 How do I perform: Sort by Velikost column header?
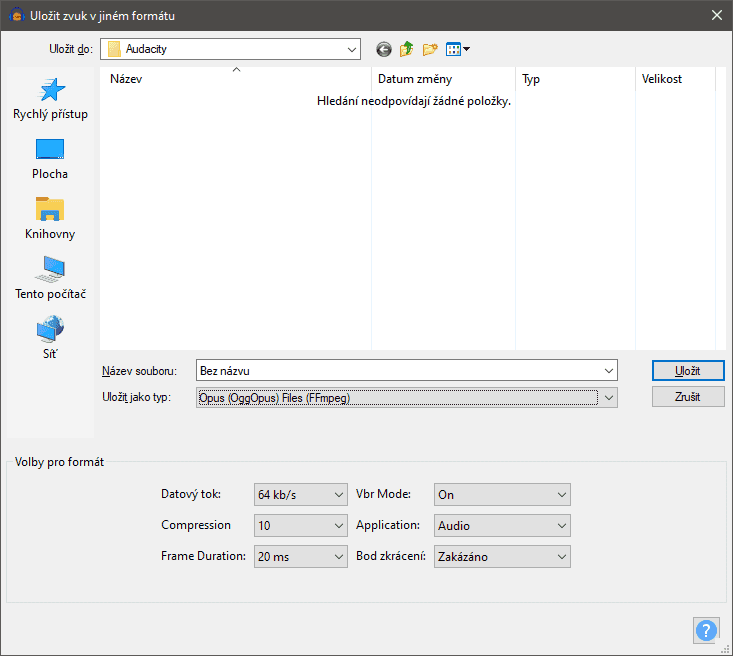point(676,79)
